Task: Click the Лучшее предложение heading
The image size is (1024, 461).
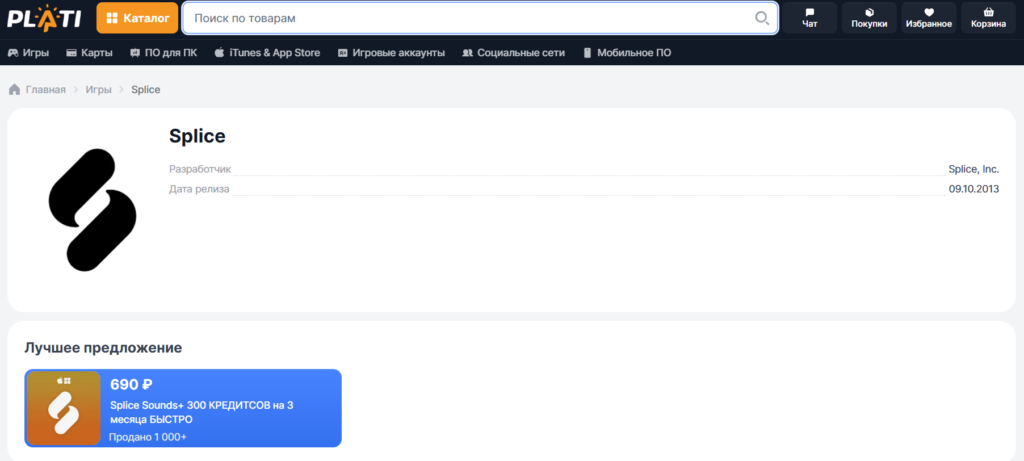Action: (103, 347)
